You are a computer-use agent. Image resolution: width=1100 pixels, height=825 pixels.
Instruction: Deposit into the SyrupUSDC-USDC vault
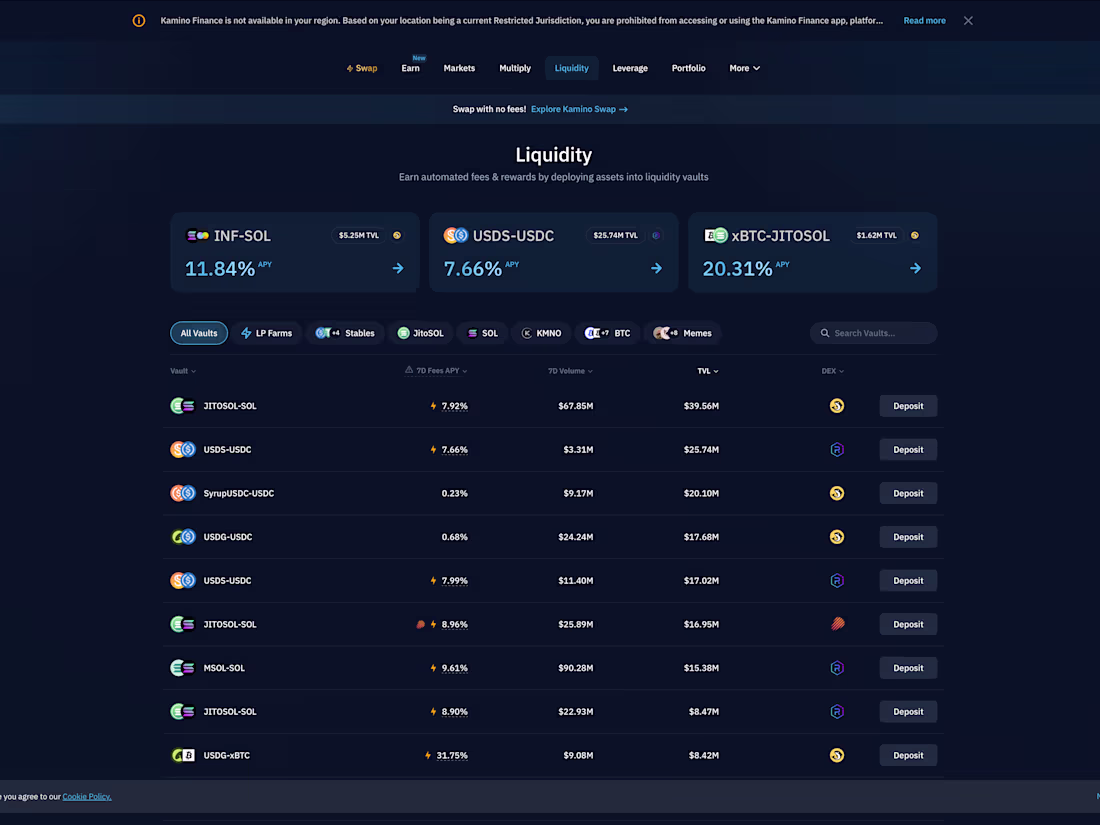tap(908, 493)
